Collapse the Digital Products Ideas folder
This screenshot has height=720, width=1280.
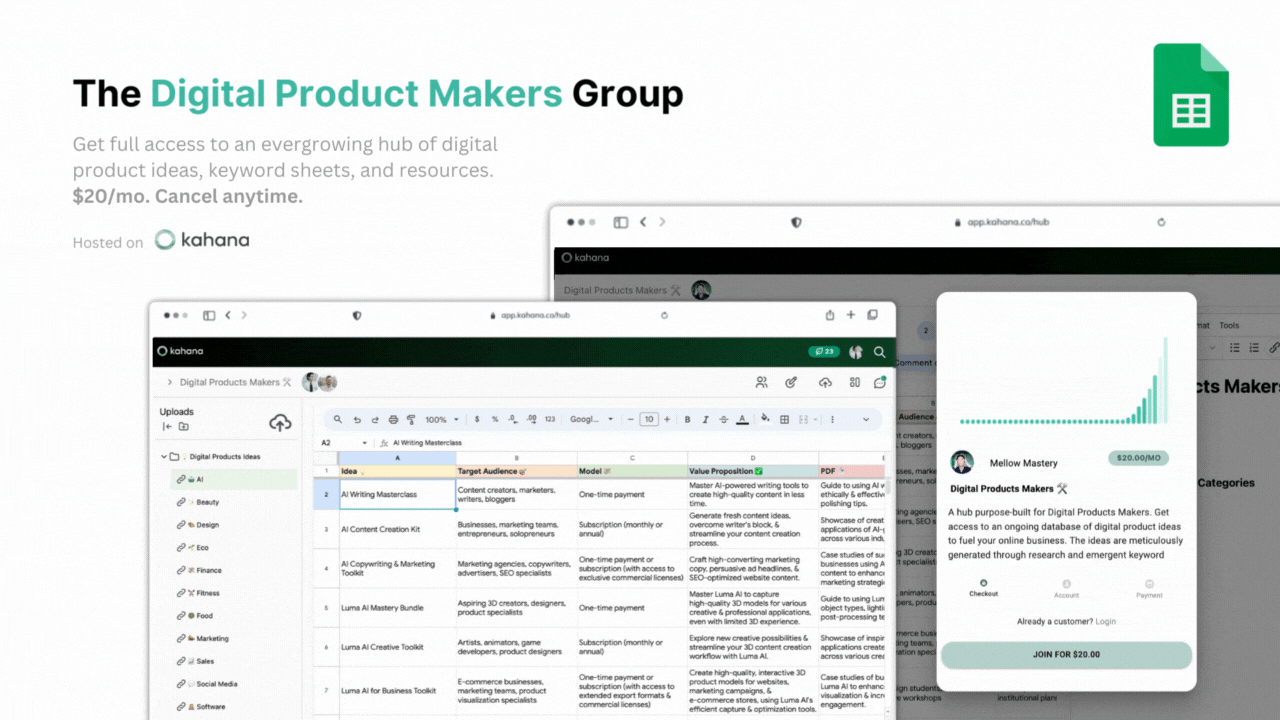(x=163, y=457)
